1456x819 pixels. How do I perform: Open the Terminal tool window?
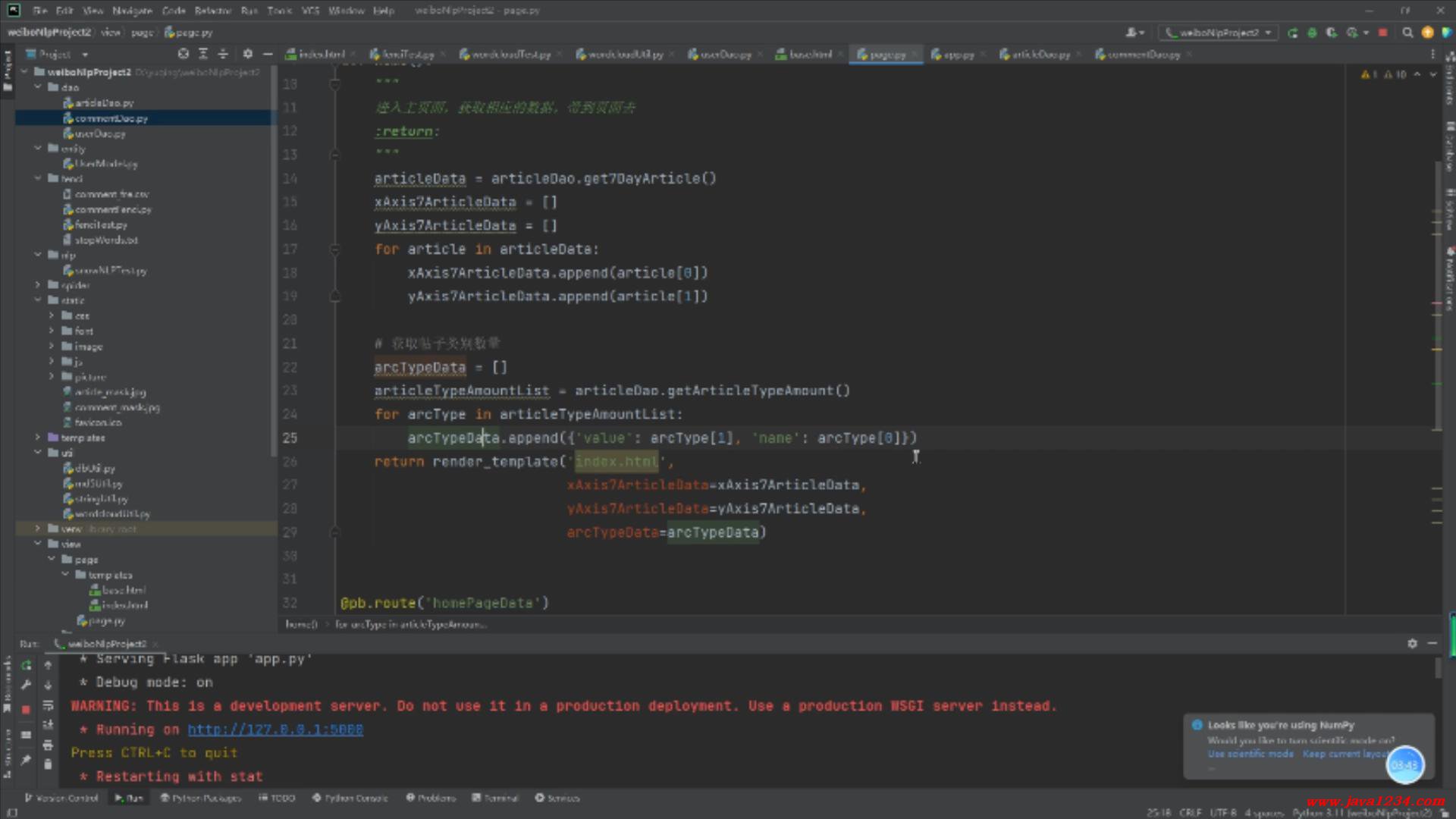point(495,798)
